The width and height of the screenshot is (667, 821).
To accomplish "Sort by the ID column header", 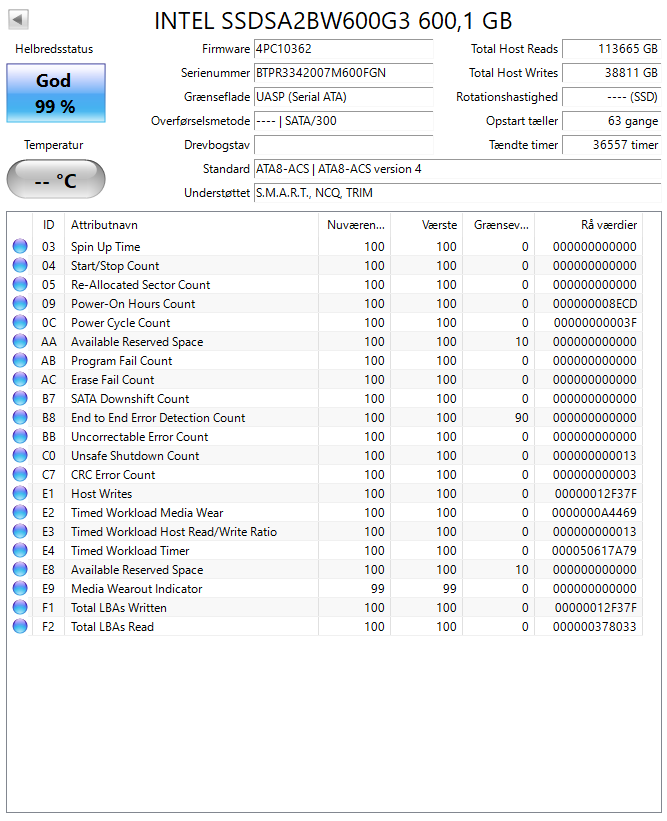I will pyautogui.click(x=48, y=225).
